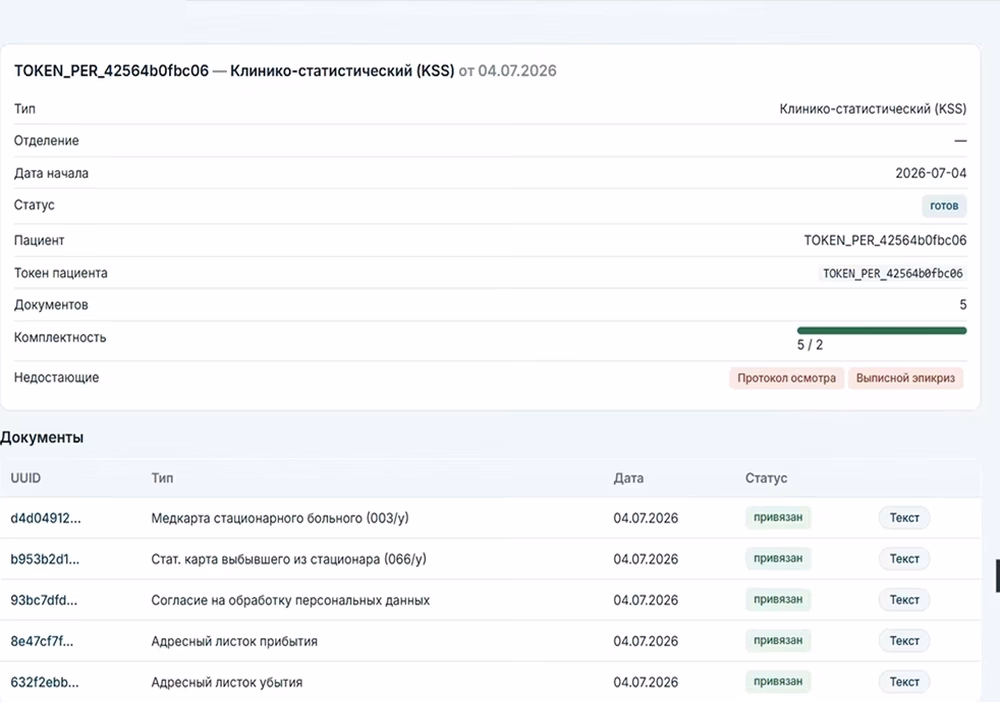The height and width of the screenshot is (702, 1000).
Task: Click the Документов count value 5
Action: [963, 305]
